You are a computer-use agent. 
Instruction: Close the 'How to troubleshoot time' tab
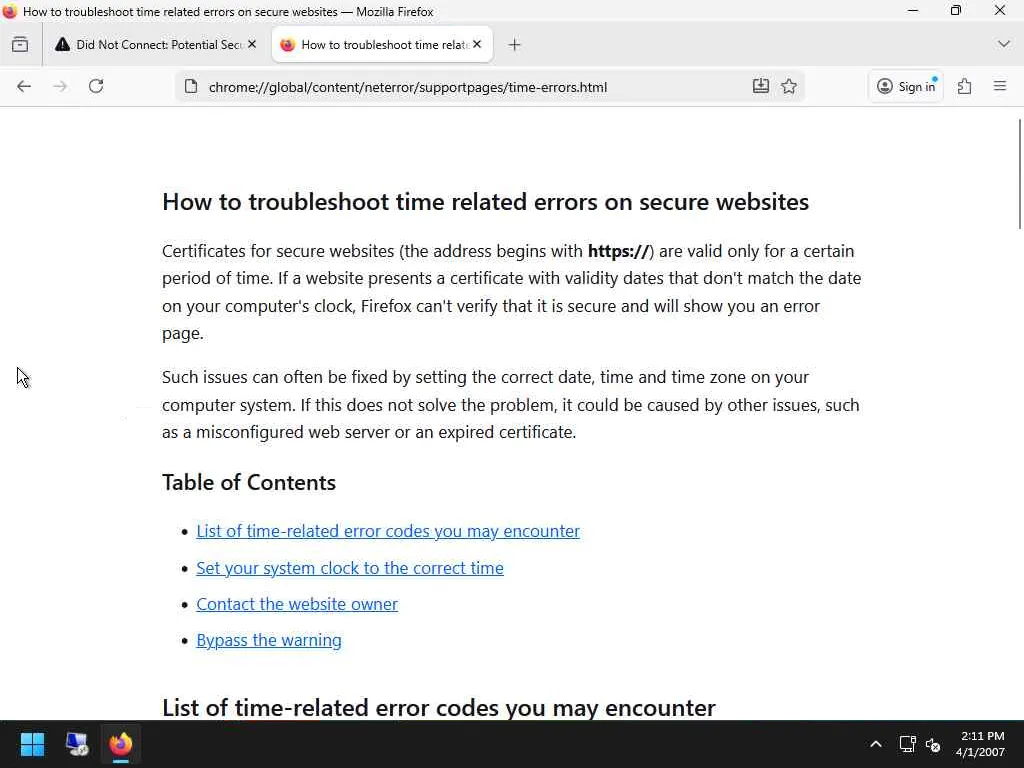click(x=477, y=44)
